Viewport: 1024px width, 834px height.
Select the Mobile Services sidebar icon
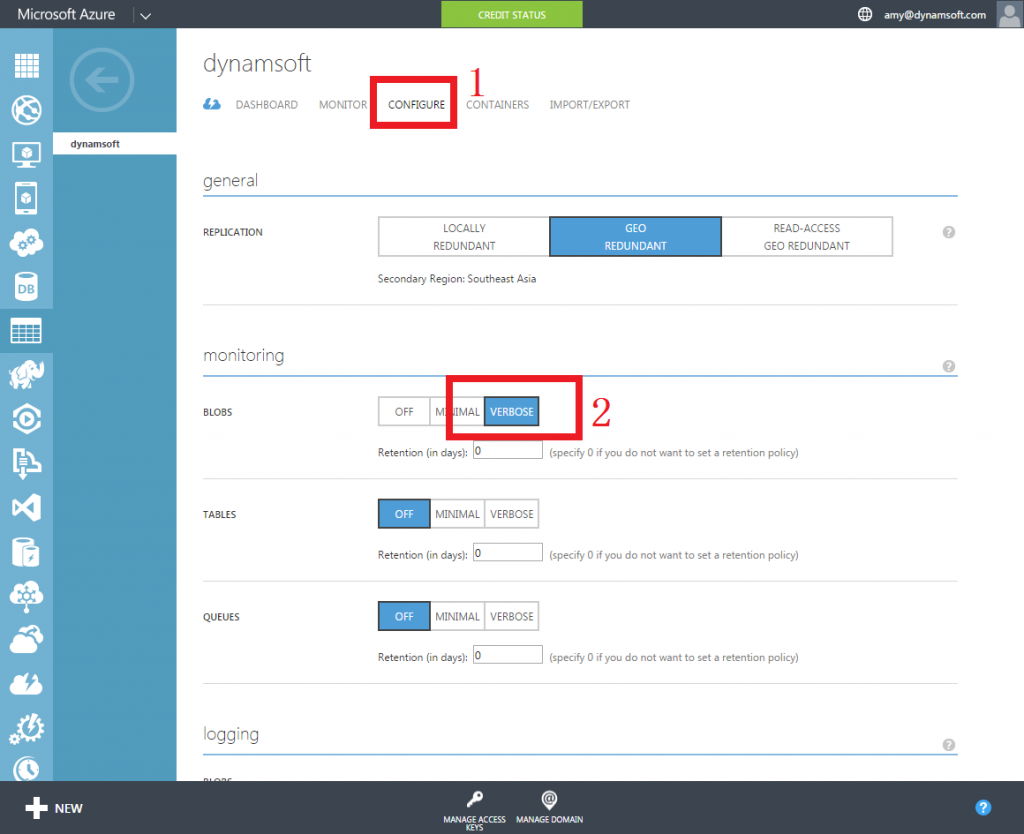(x=26, y=199)
